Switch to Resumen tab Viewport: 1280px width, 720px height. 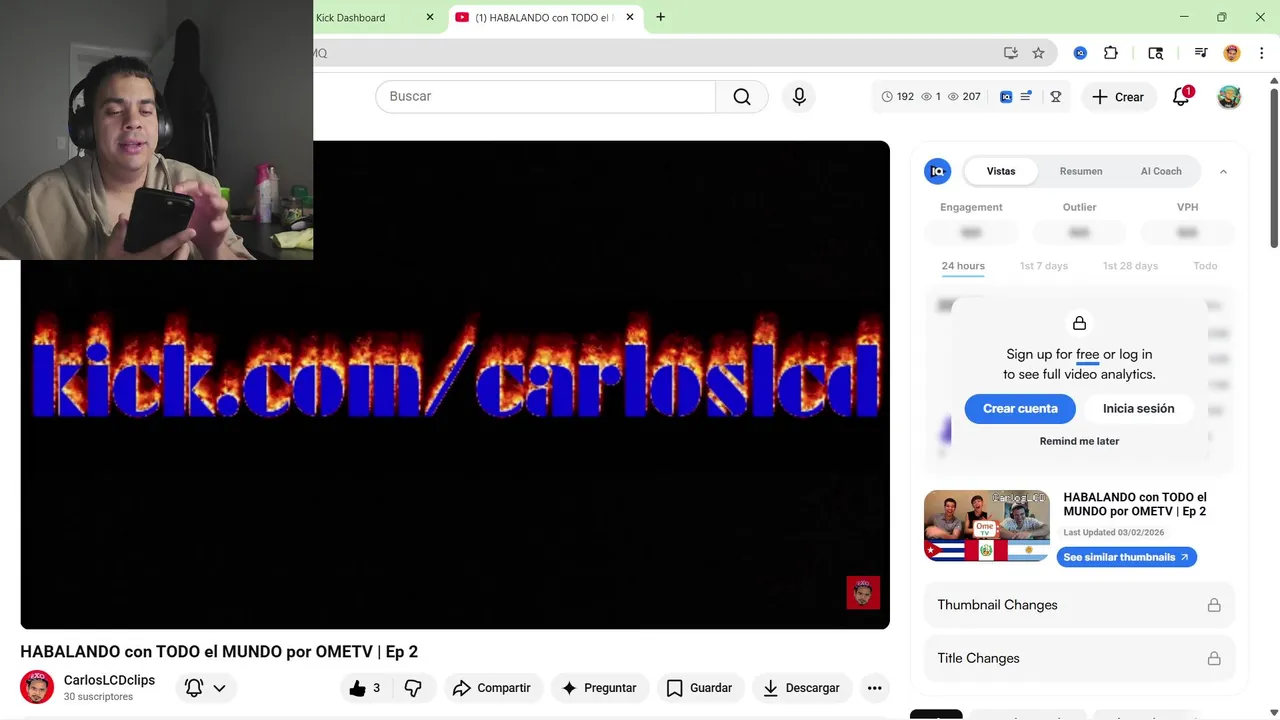coord(1081,171)
